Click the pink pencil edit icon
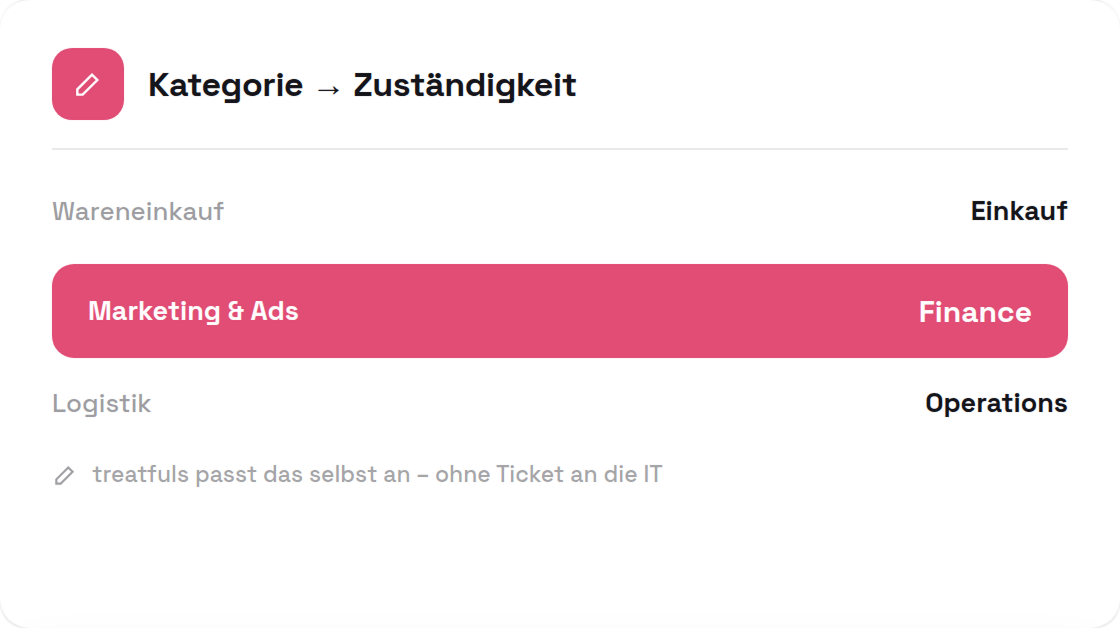Screen dimensions: 1120x628 88,84
